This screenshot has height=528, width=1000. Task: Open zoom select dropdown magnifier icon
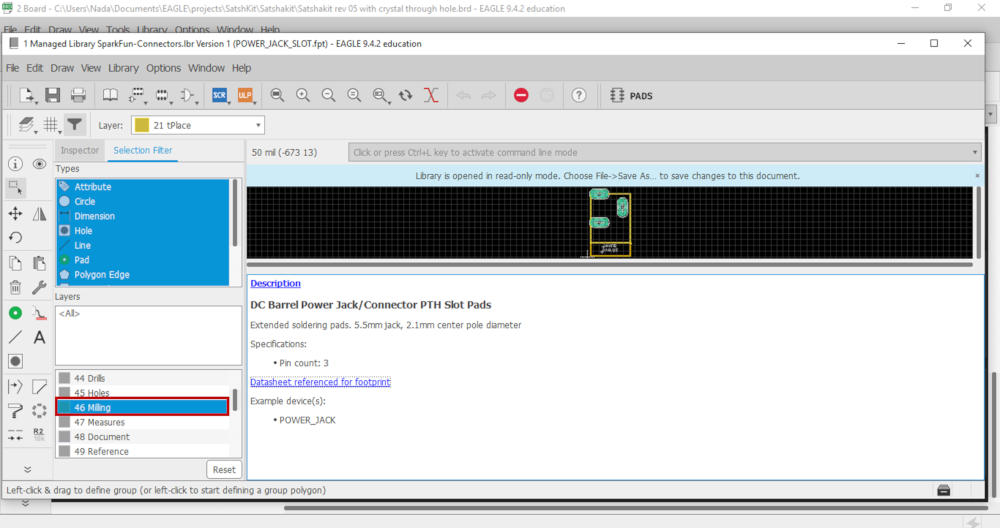[380, 96]
